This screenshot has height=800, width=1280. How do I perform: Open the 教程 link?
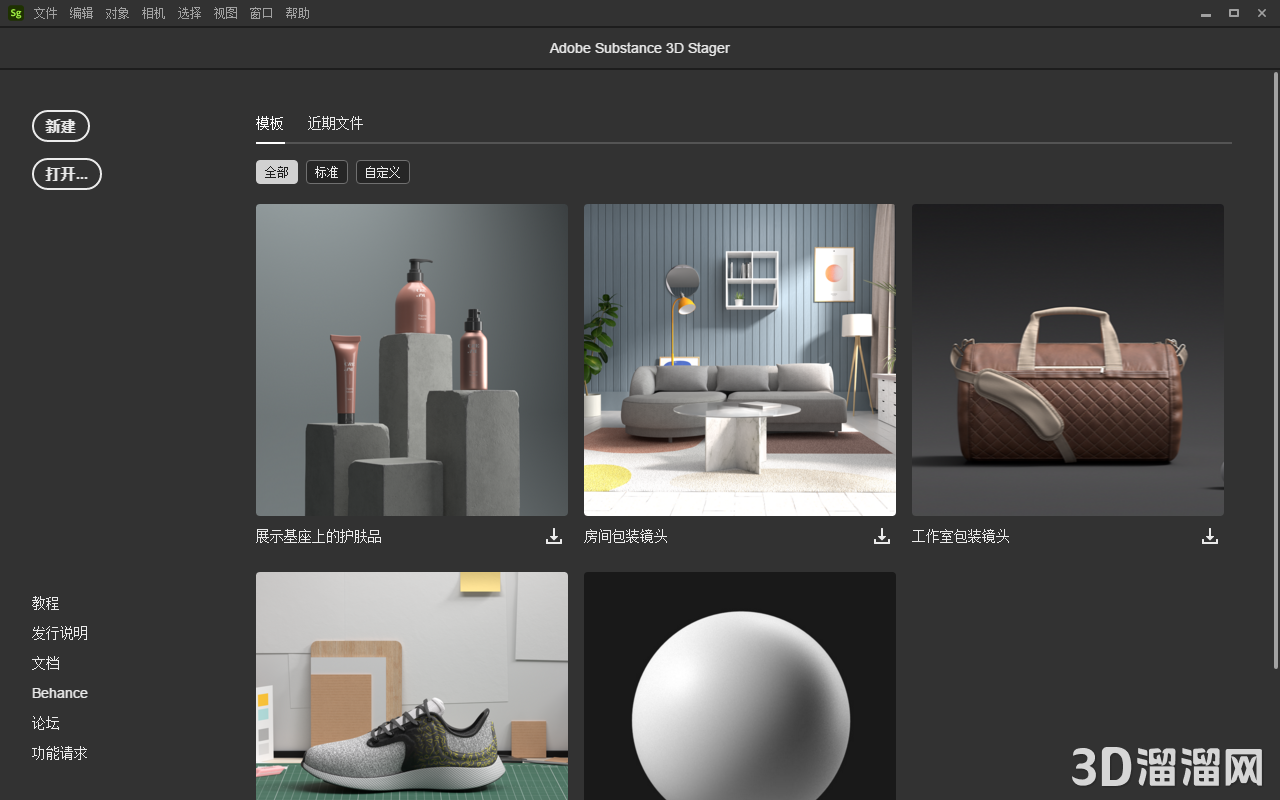click(45, 603)
